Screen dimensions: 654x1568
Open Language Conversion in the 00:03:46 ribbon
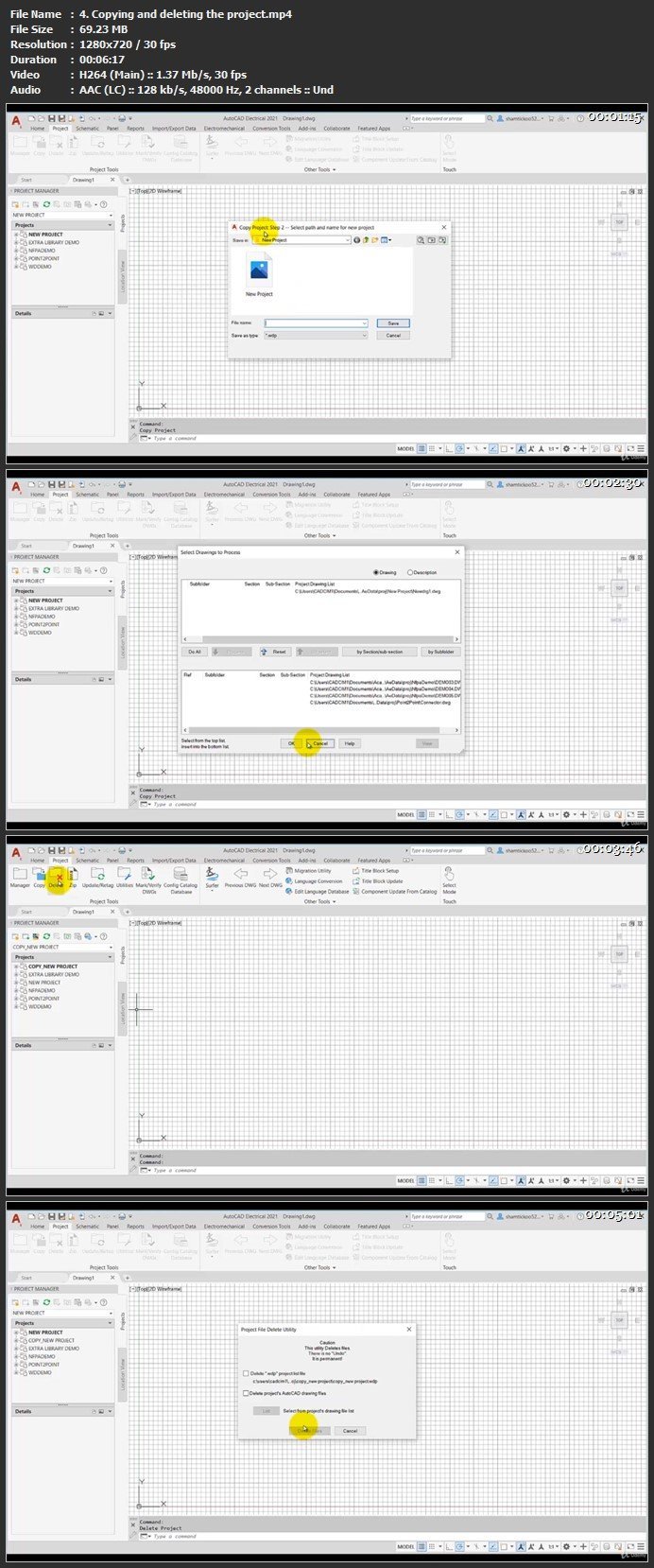click(315, 881)
